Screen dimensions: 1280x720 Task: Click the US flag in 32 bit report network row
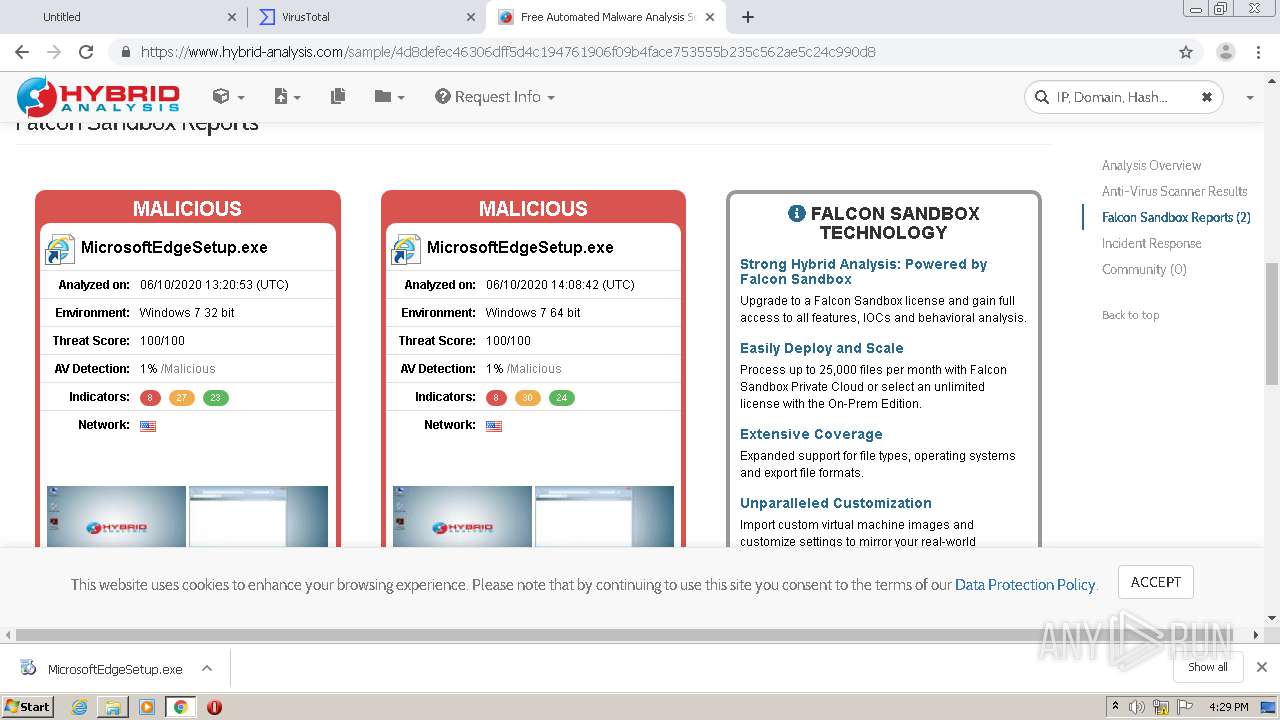[148, 426]
